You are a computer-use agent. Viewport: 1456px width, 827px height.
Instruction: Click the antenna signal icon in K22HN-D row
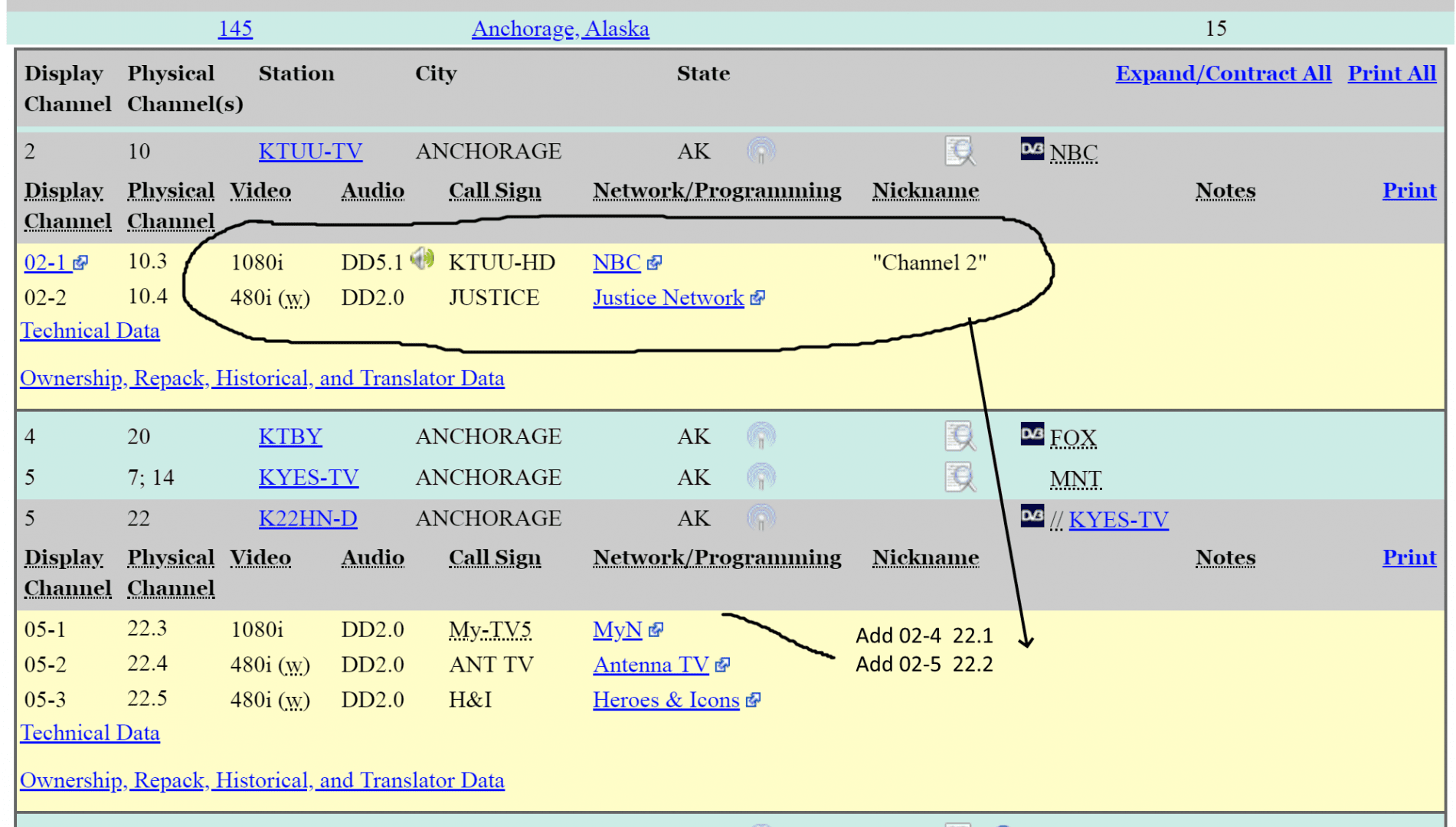pyautogui.click(x=761, y=518)
